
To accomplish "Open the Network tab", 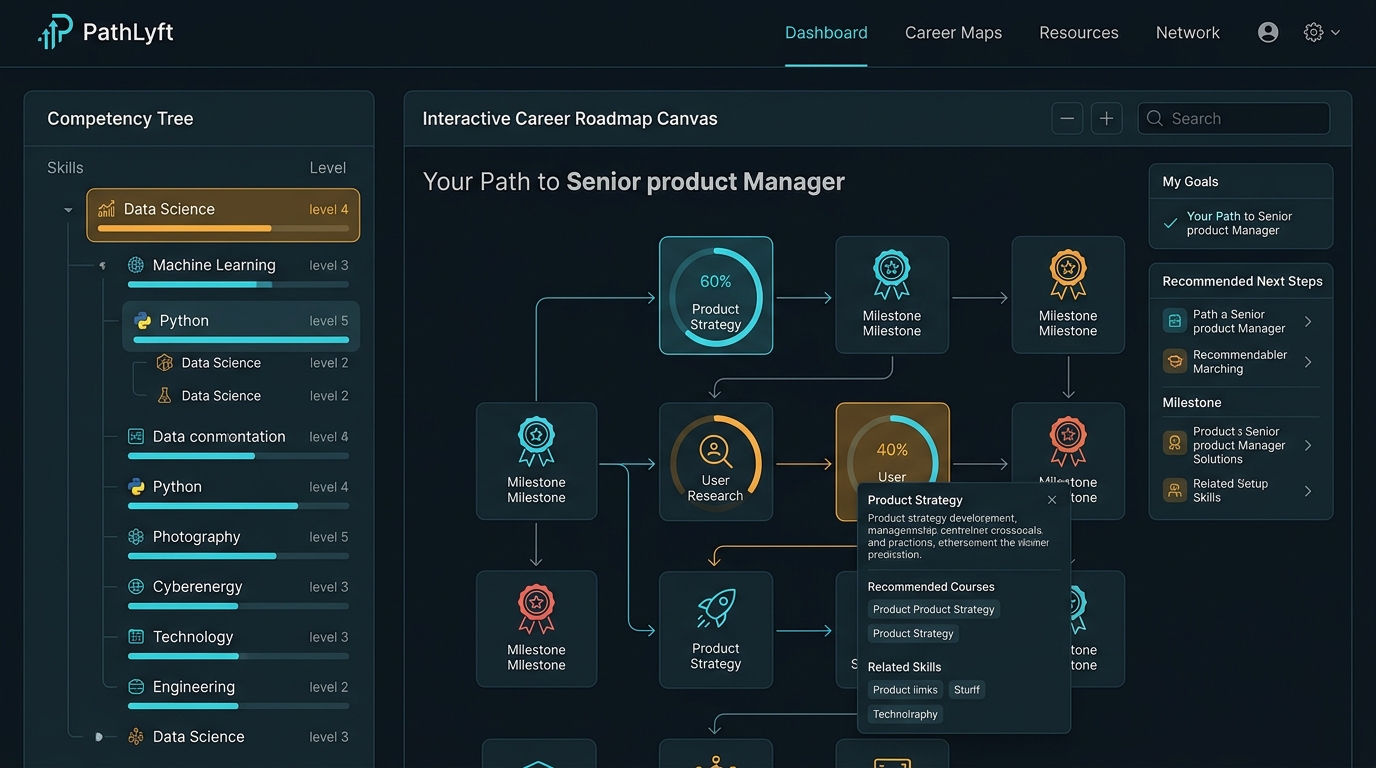I will point(1188,33).
